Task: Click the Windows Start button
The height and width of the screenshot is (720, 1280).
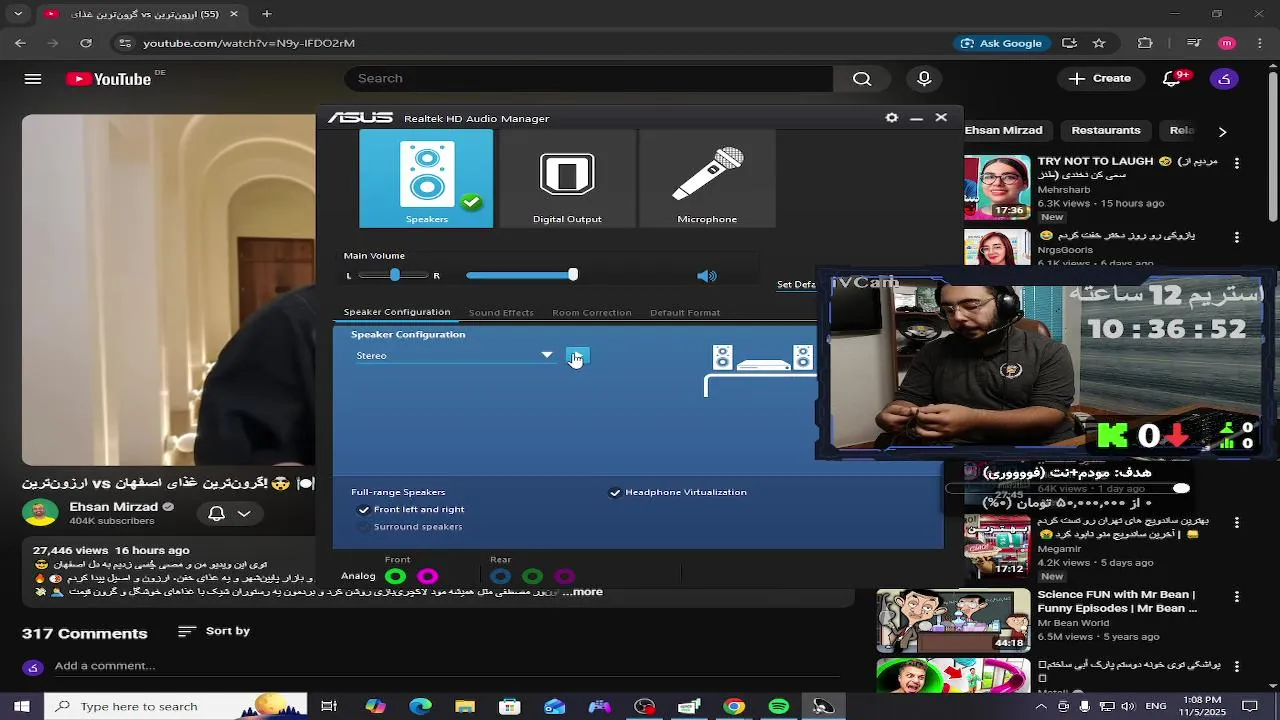Action: pos(21,706)
